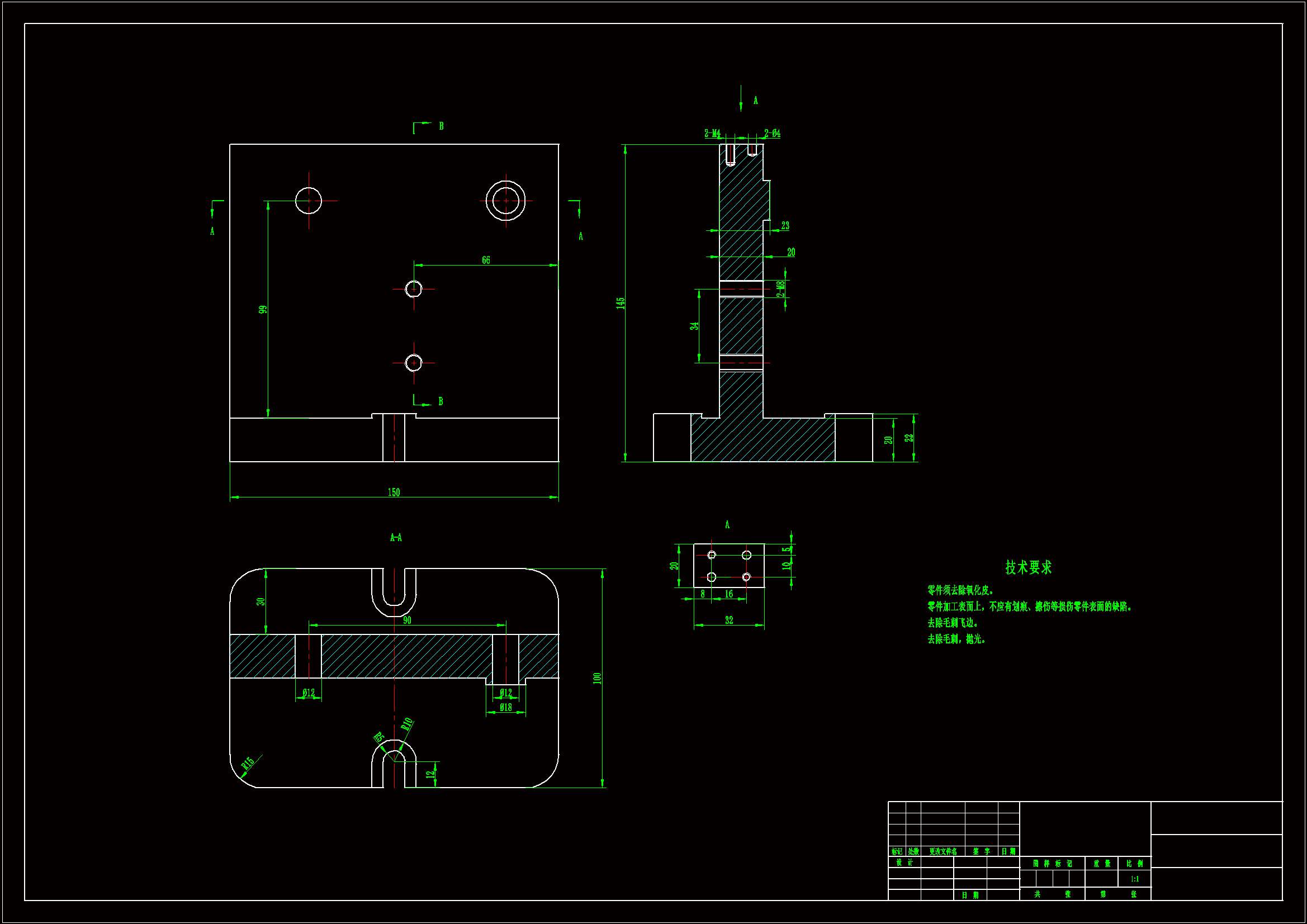Screen dimensions: 1307x924
Task: Select the A-A section view label
Action: (x=396, y=537)
